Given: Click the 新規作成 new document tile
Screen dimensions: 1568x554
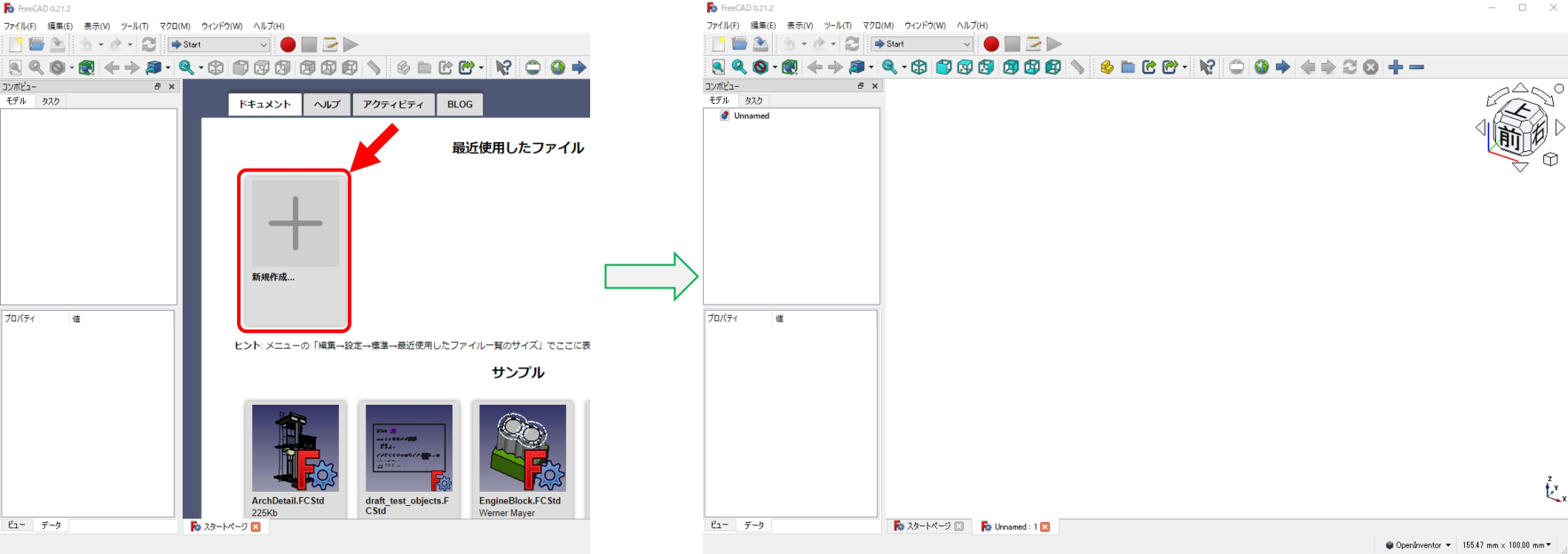Looking at the screenshot, I should coord(295,249).
